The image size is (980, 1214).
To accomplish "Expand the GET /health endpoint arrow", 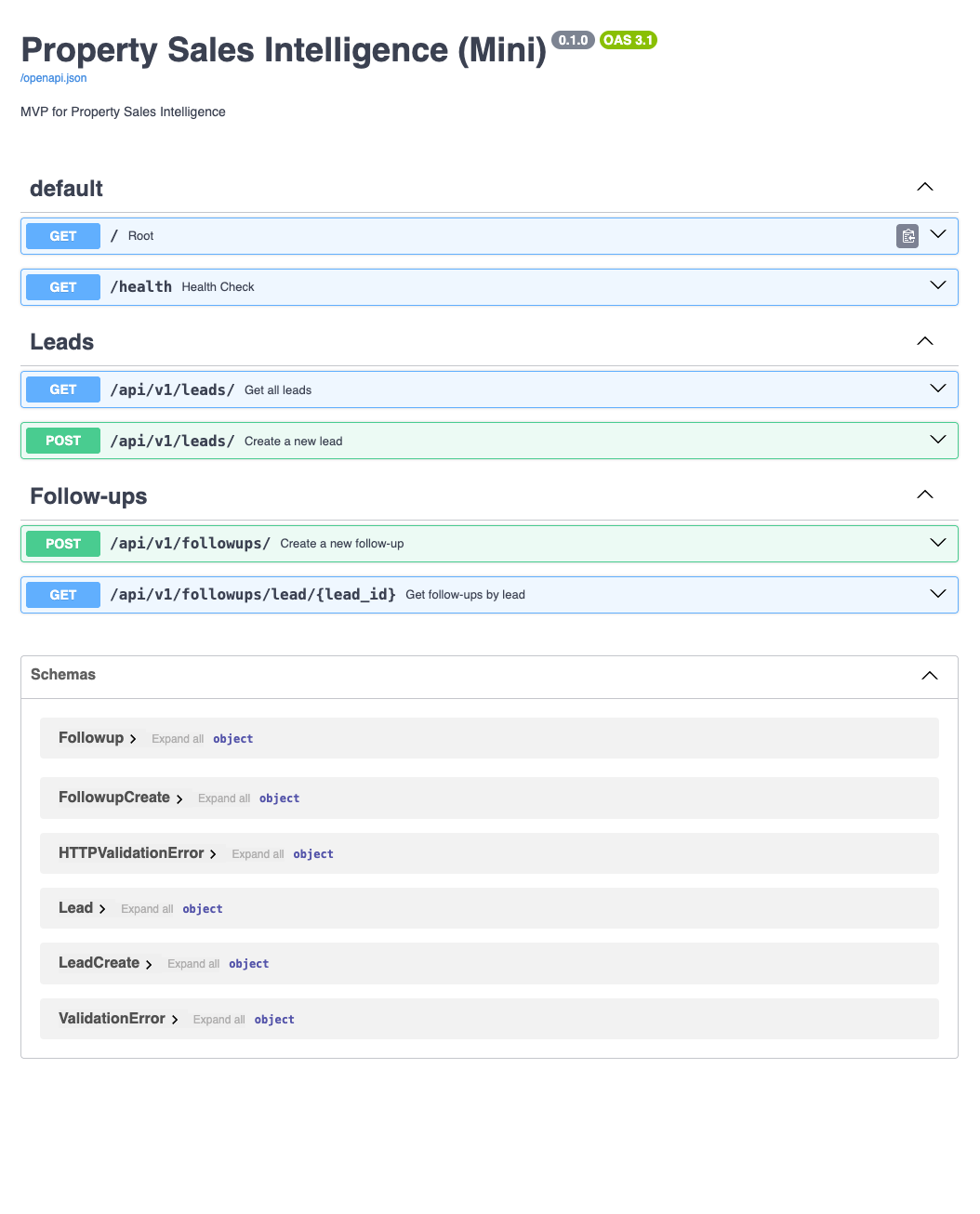I will click(x=937, y=285).
